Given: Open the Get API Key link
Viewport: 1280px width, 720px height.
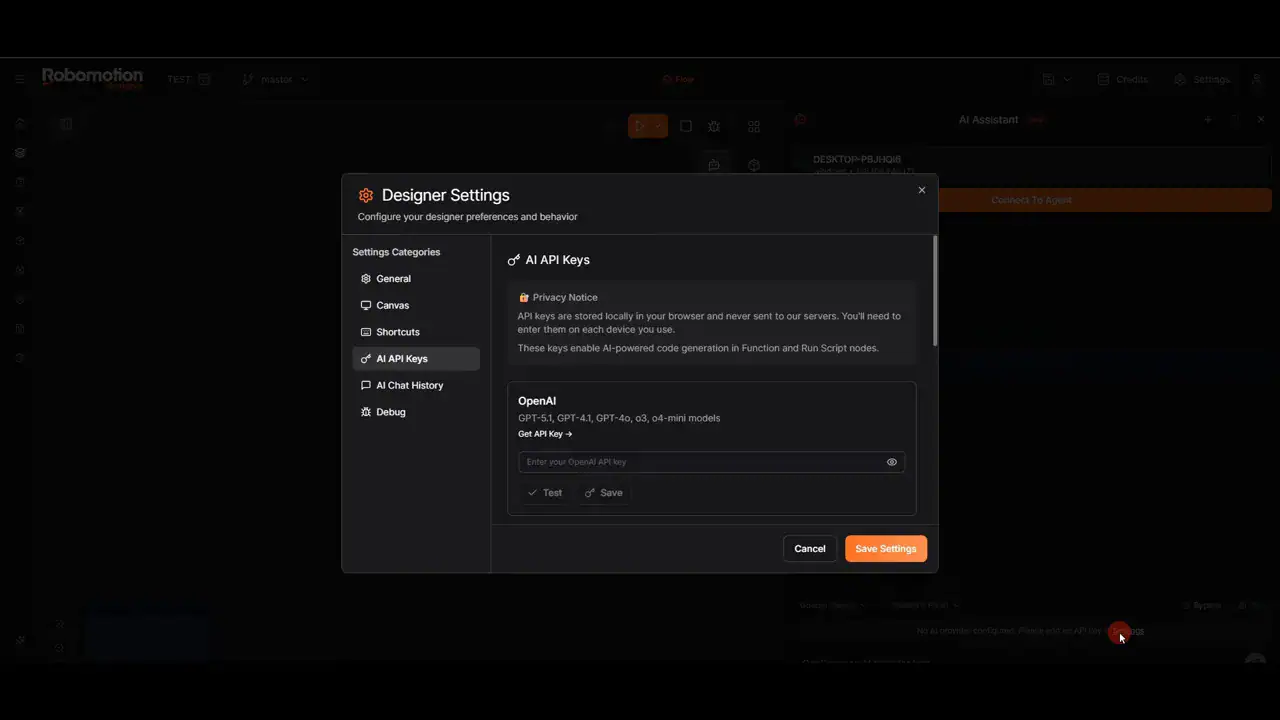Looking at the screenshot, I should pyautogui.click(x=544, y=433).
